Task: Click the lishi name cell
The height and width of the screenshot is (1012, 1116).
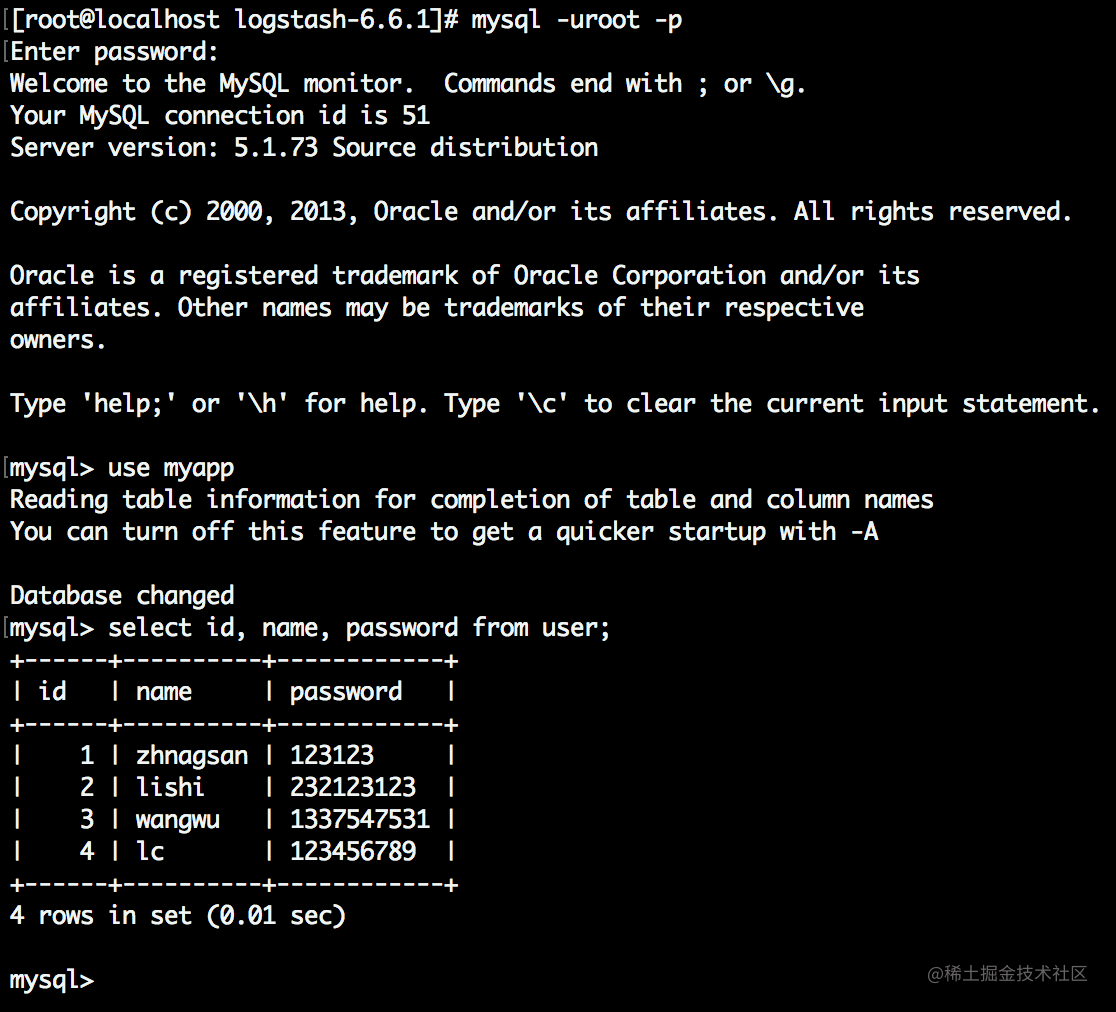Action: coord(170,787)
